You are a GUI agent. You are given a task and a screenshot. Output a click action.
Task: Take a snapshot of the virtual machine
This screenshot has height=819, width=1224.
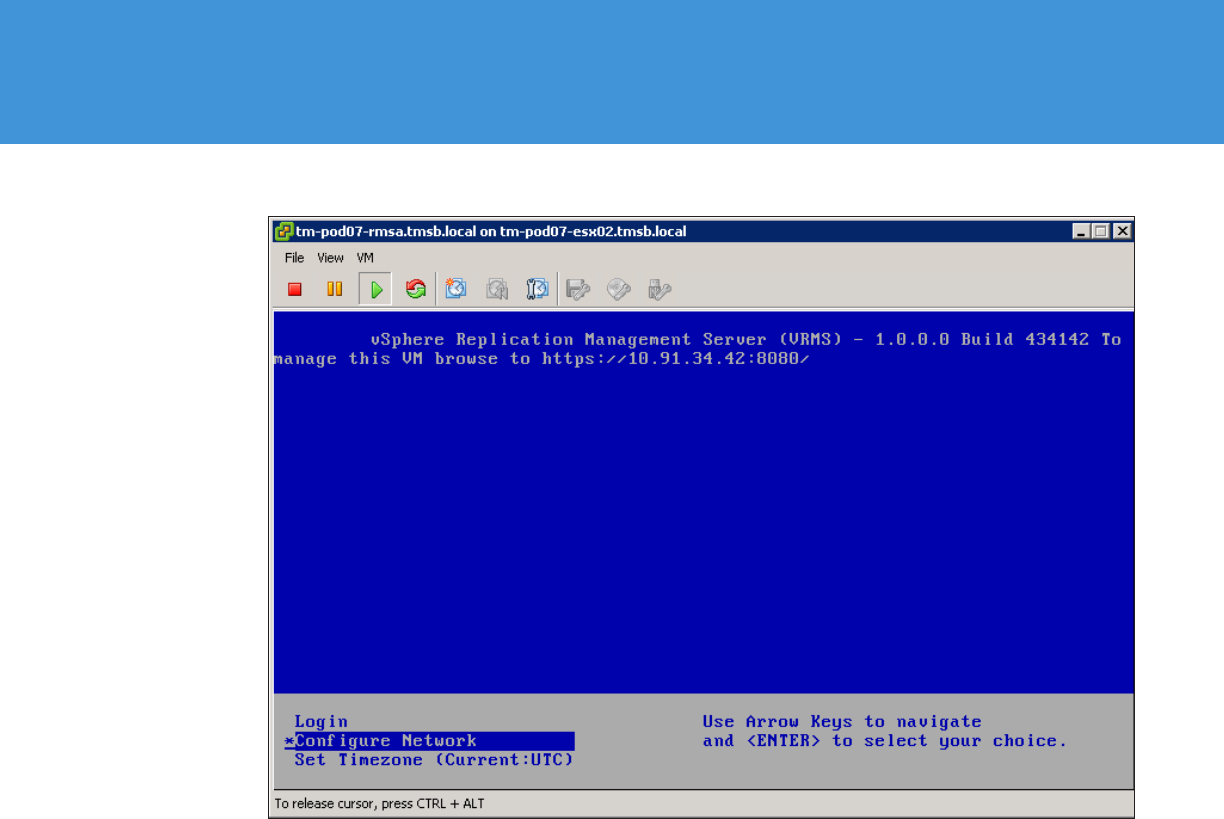click(x=456, y=289)
